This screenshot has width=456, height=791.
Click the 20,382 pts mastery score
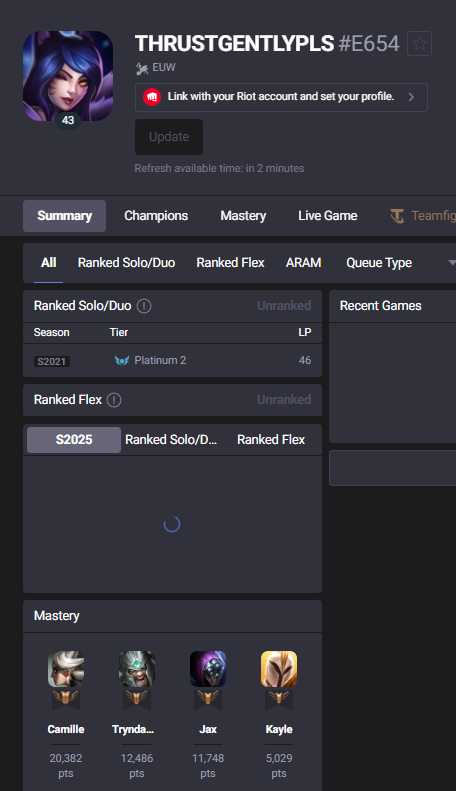66,765
